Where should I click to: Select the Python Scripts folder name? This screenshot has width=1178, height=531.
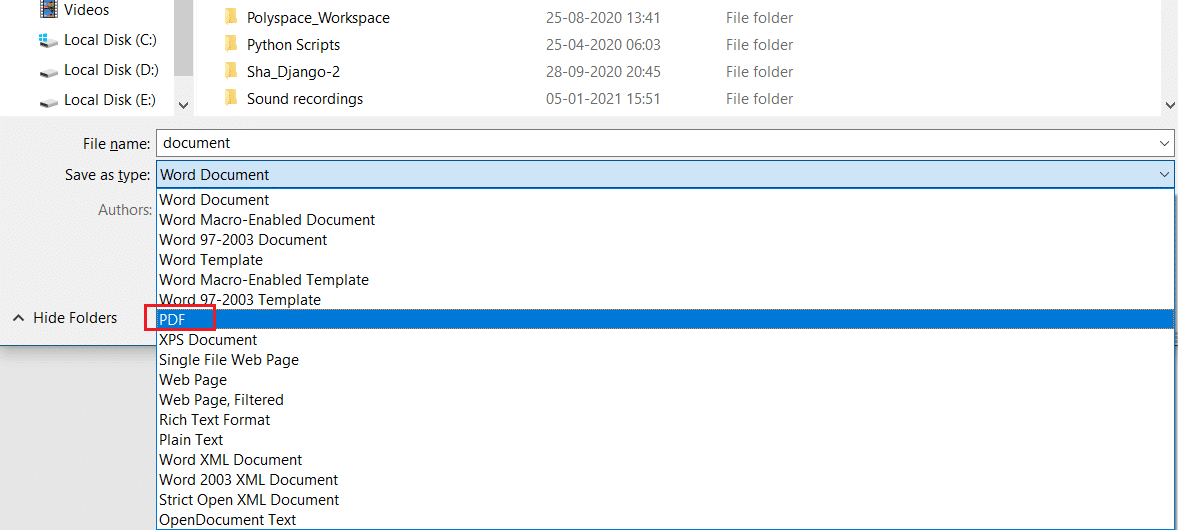click(294, 44)
